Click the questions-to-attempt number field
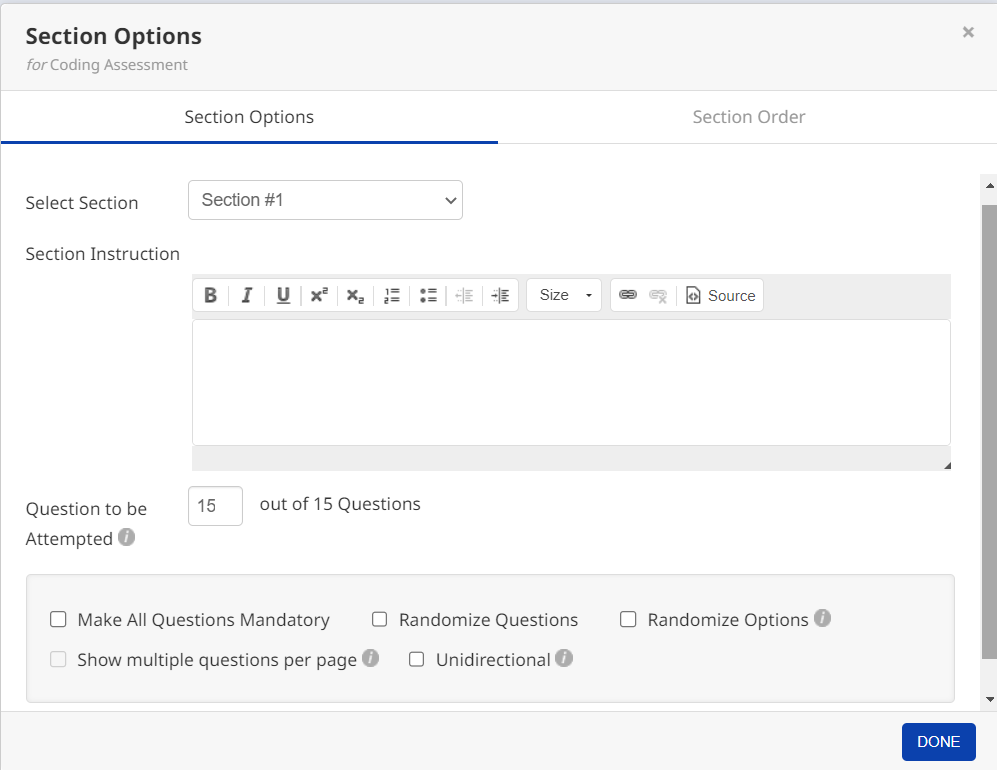 point(216,506)
